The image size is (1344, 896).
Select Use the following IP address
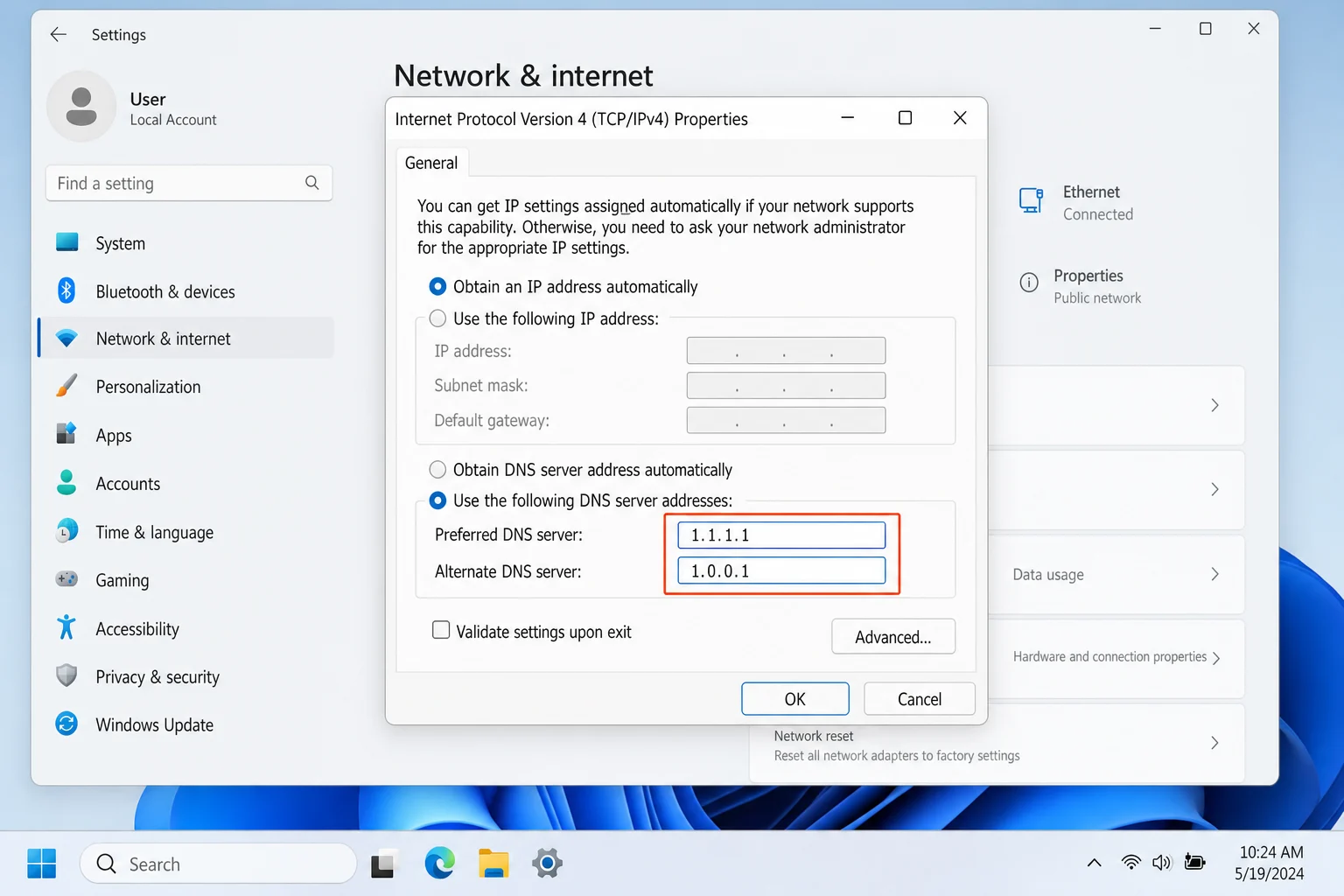(x=437, y=318)
